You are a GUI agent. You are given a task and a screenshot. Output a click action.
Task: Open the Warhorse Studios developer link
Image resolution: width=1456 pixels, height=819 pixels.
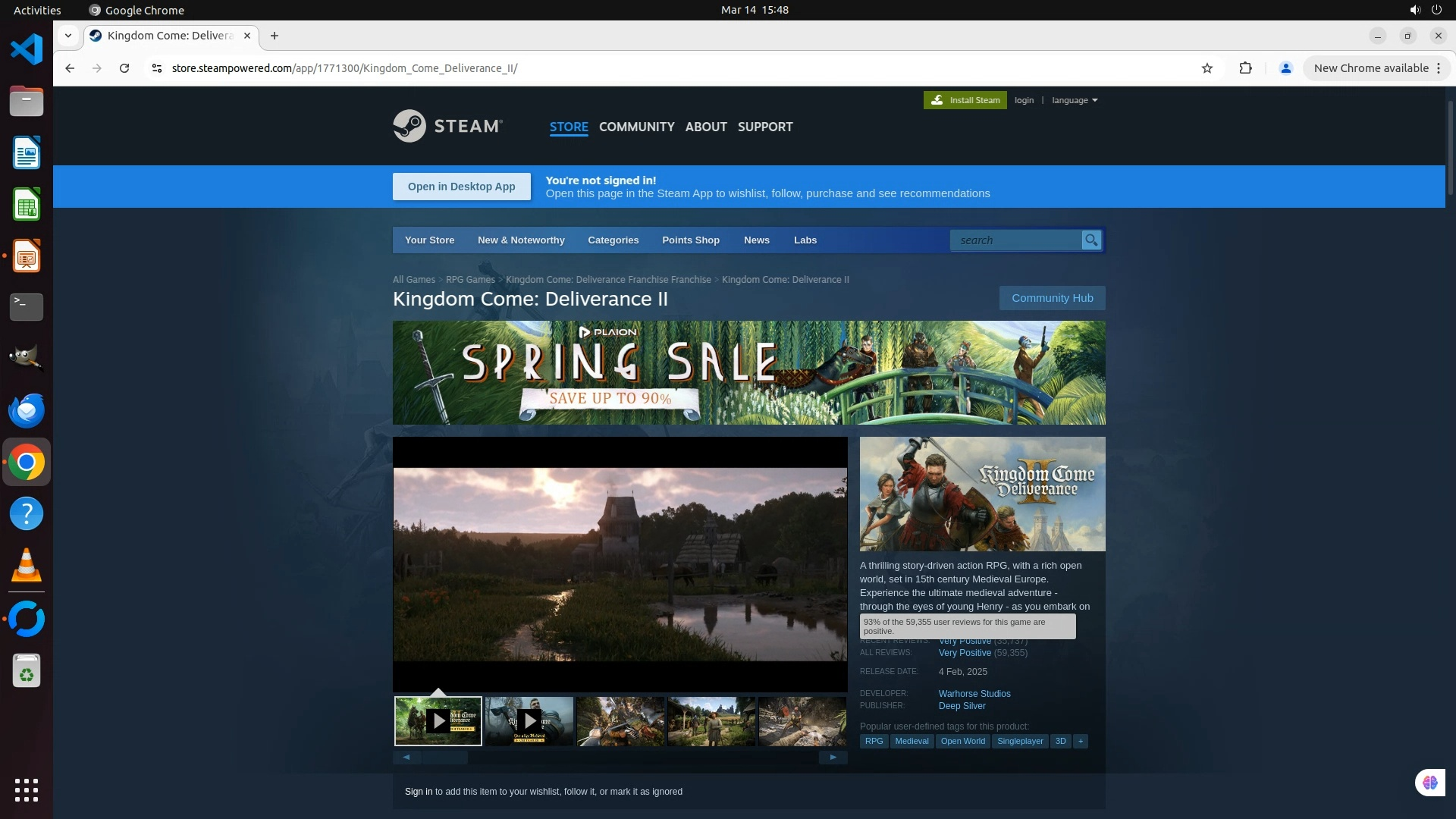(974, 693)
